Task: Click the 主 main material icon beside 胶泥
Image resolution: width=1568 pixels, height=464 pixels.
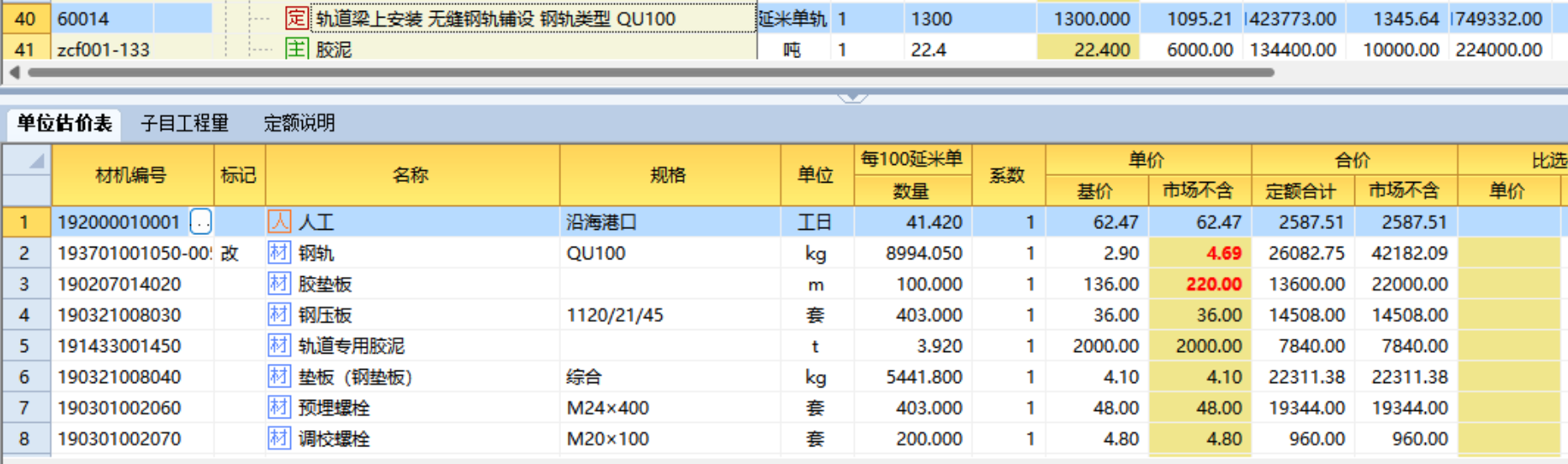Action: coord(296,49)
